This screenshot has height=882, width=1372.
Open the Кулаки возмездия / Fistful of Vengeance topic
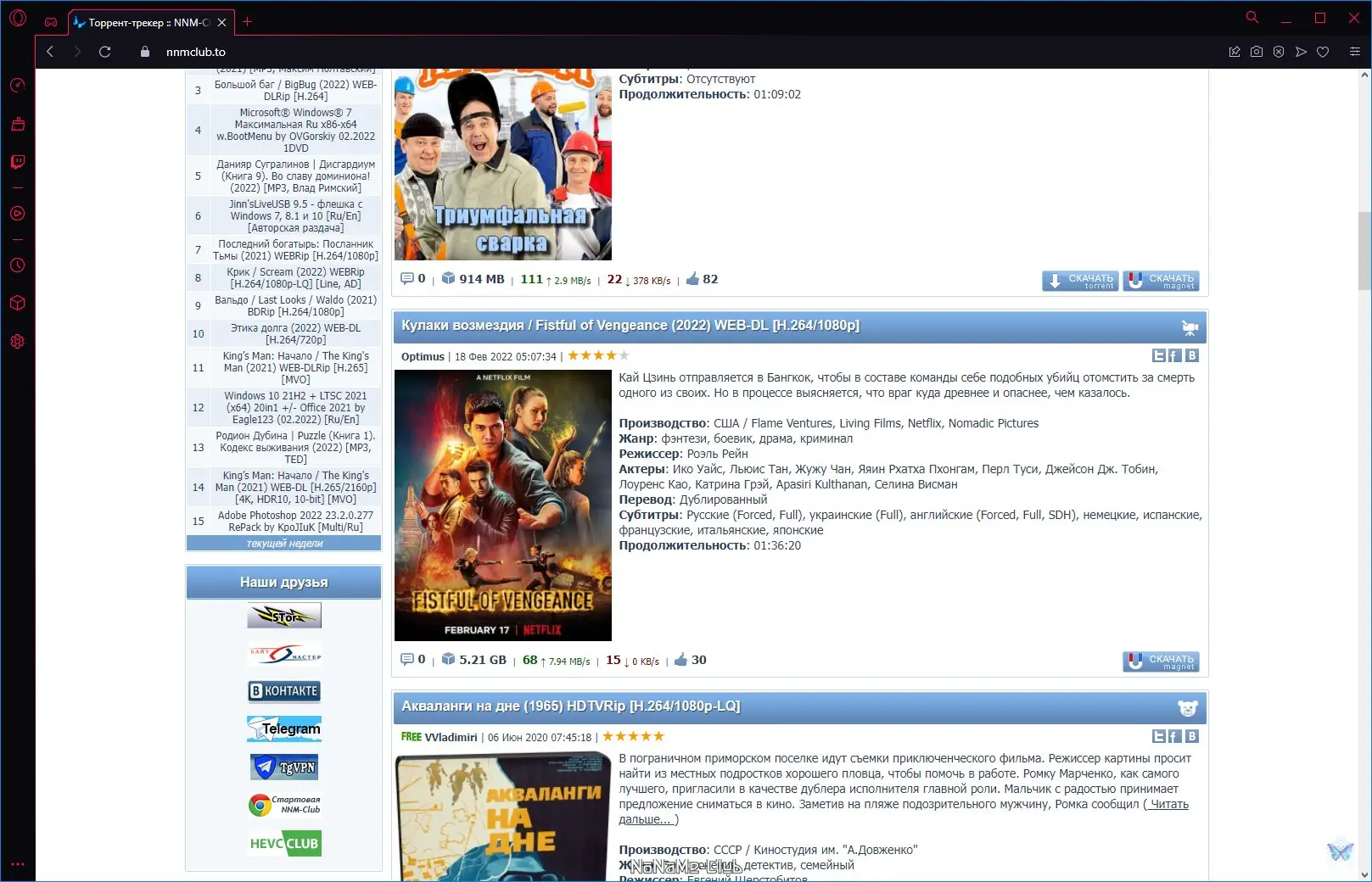(x=630, y=326)
